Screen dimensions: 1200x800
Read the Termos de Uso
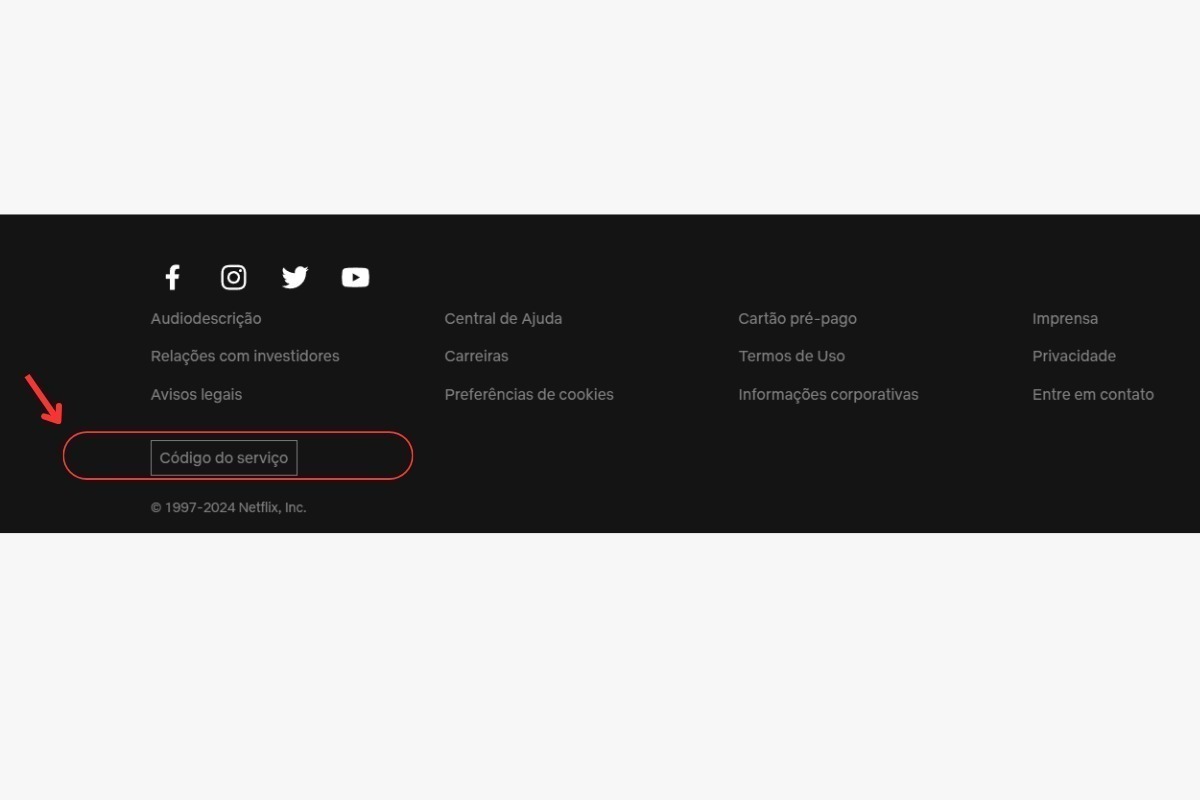click(791, 356)
